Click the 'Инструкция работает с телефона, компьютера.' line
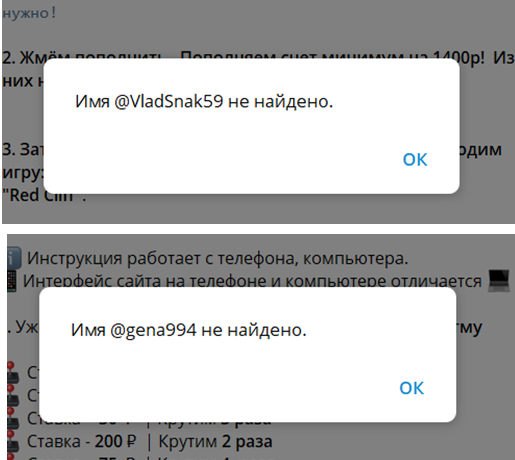515x460 pixels. coord(218,258)
